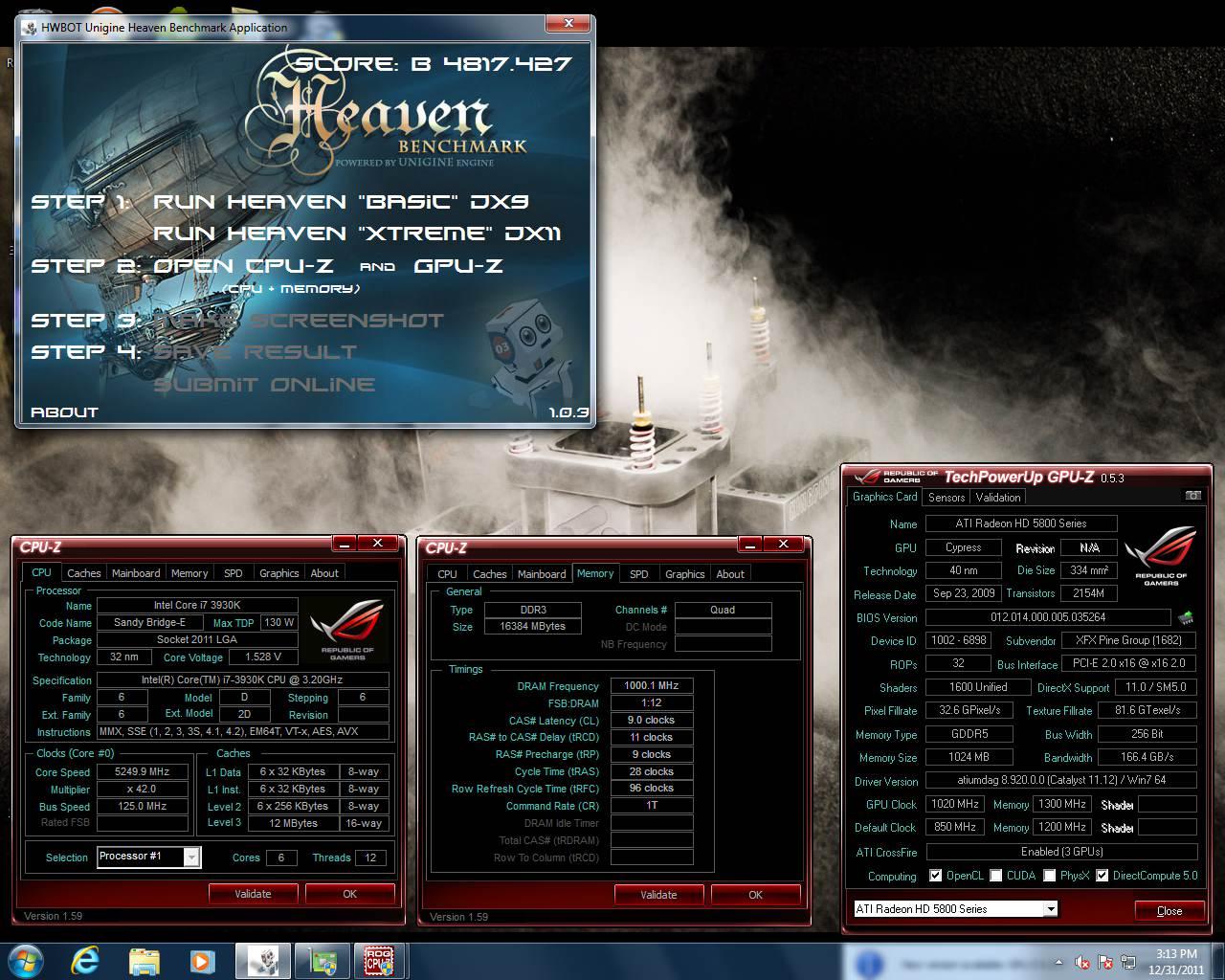Click the green shield taskbar item

click(x=322, y=961)
